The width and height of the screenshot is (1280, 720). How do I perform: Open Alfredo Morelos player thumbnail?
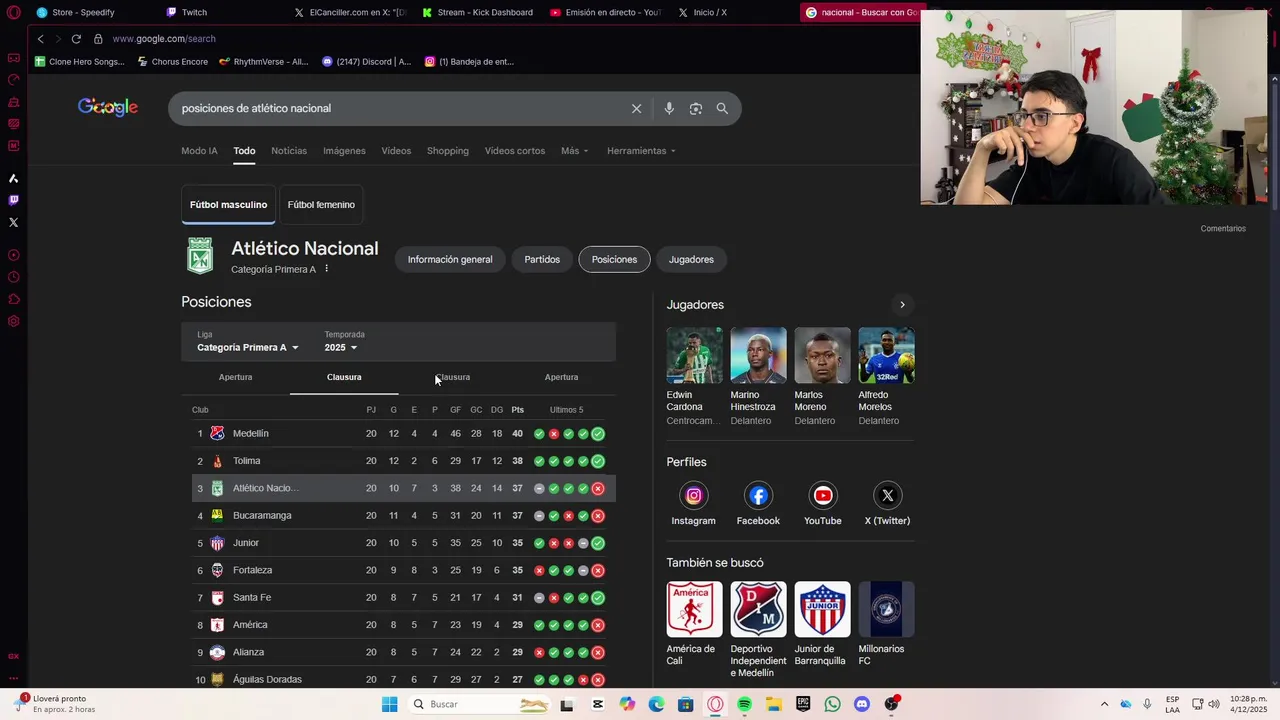coord(886,355)
